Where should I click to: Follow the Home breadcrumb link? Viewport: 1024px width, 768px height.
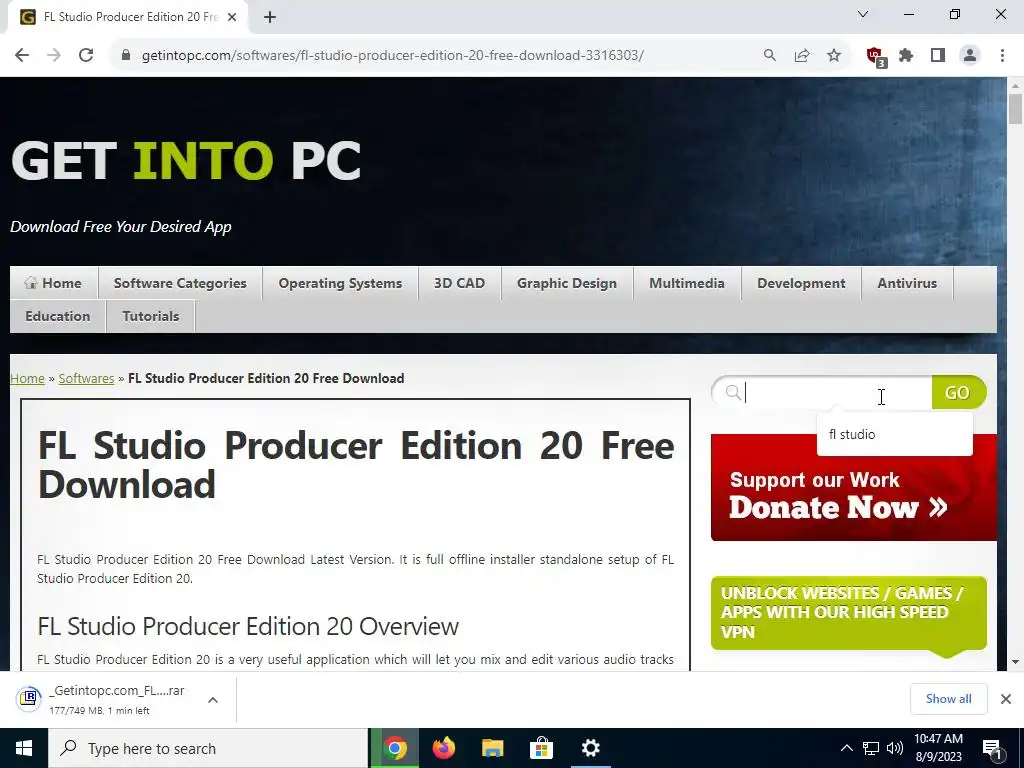(27, 379)
